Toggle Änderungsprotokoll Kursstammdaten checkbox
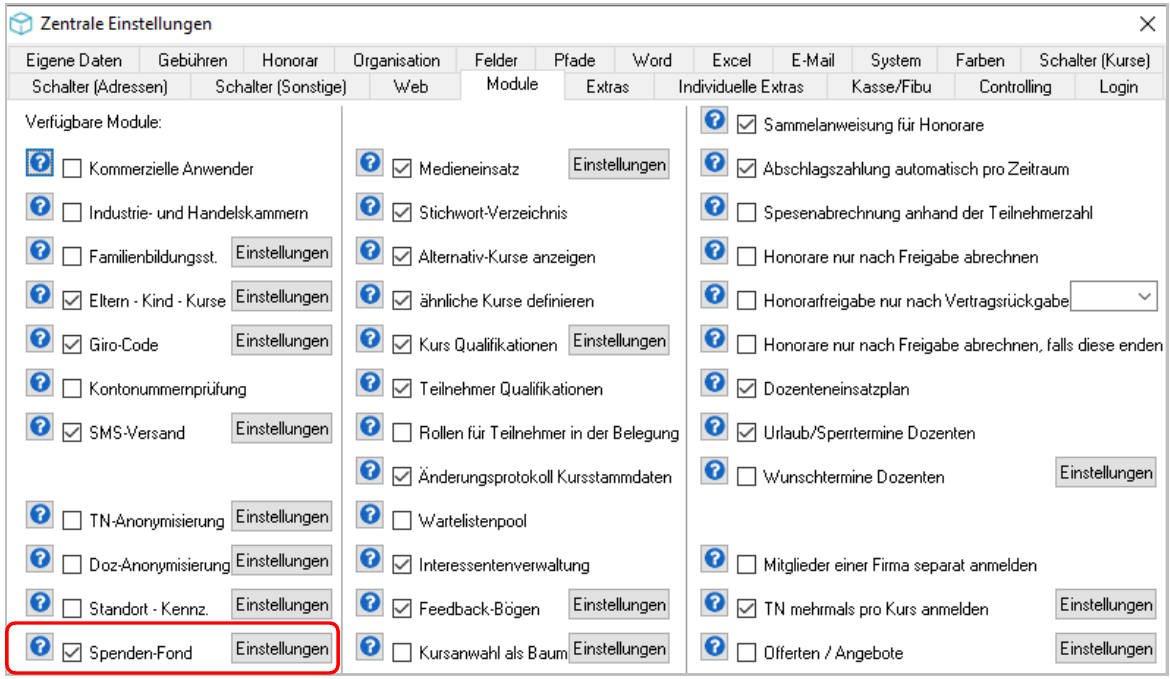 [402, 477]
